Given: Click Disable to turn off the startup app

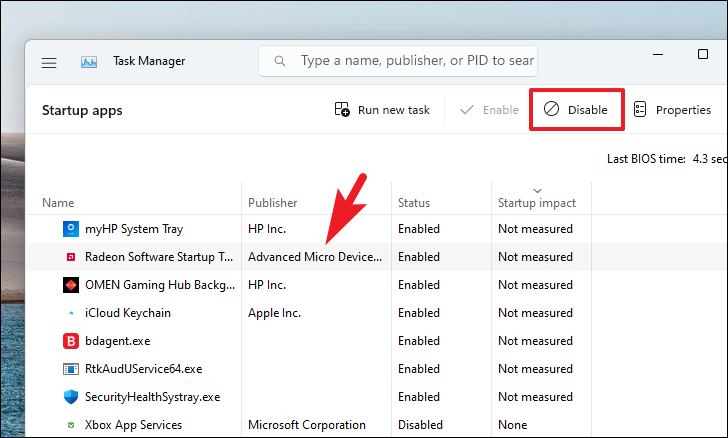Looking at the screenshot, I should 576,110.
